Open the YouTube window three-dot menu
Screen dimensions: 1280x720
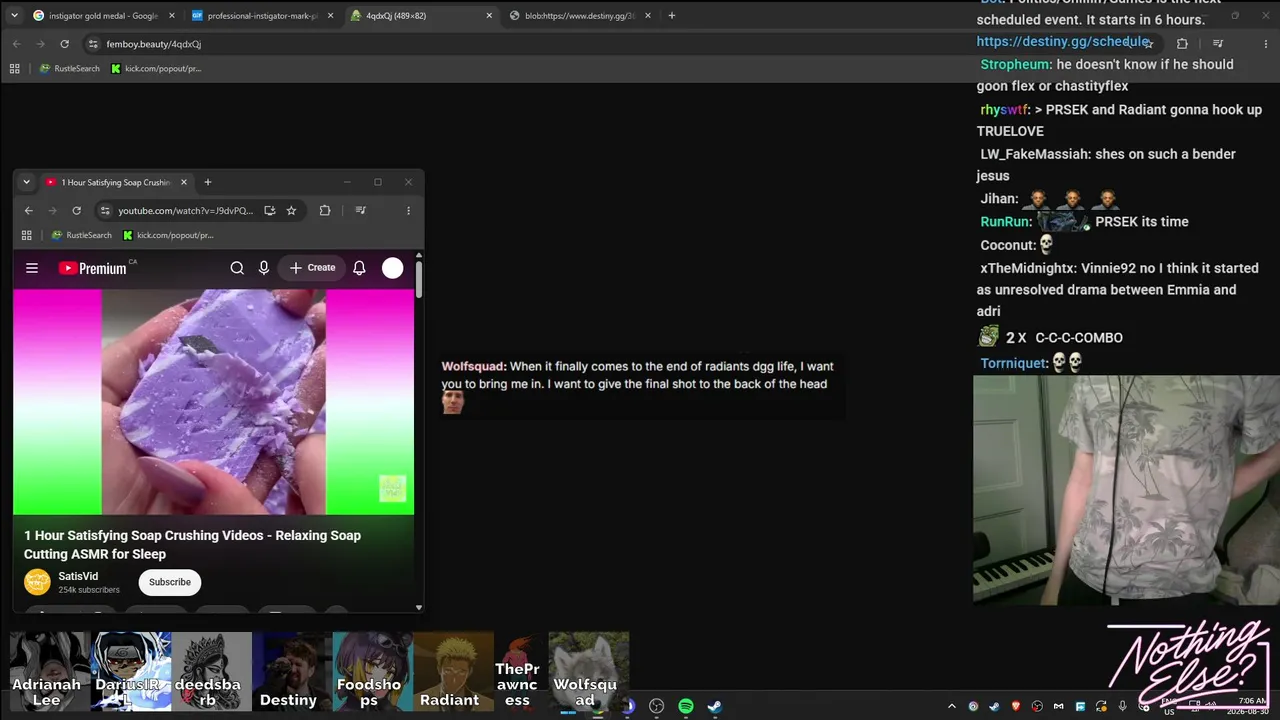tap(408, 211)
